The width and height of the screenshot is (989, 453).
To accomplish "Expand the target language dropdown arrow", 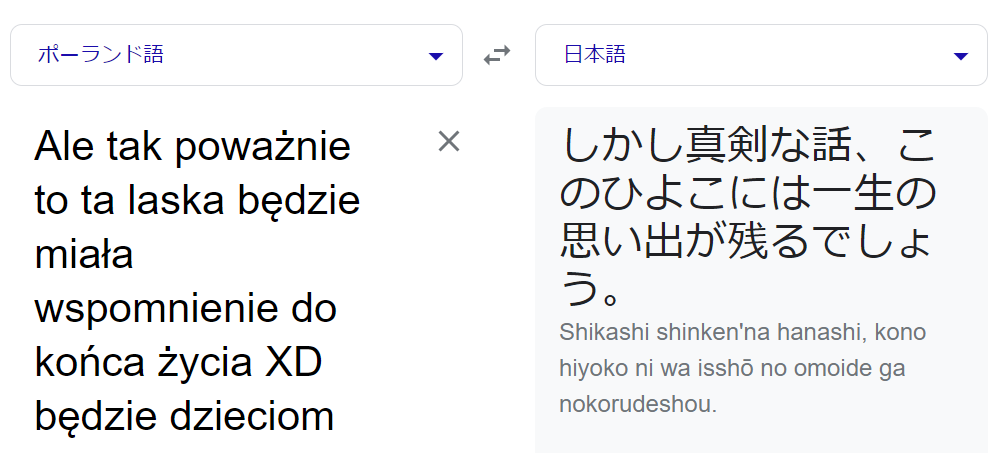I will click(961, 56).
